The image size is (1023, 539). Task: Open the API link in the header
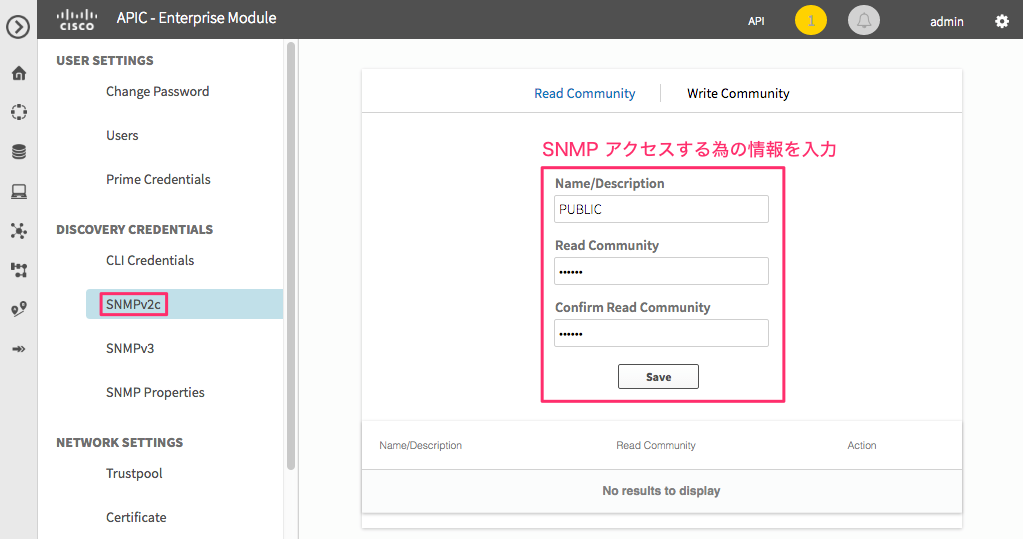point(756,22)
